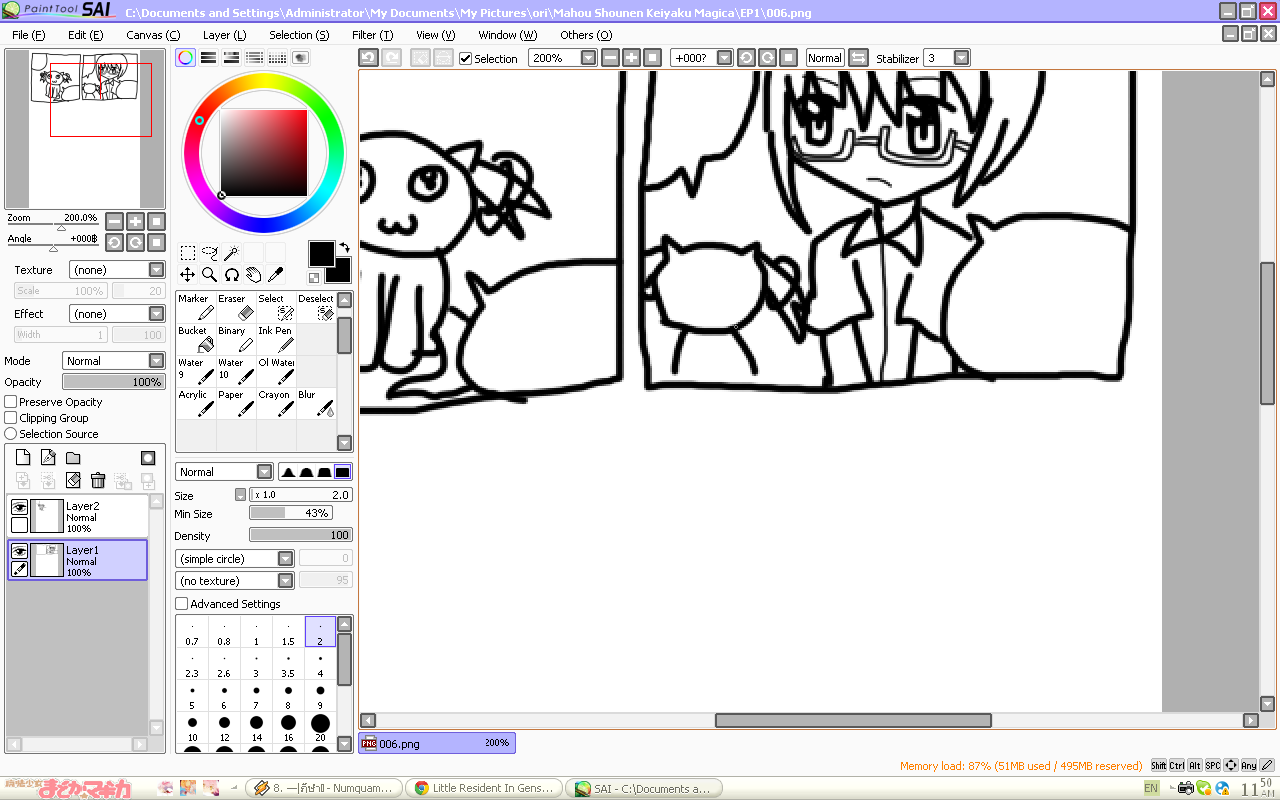Enable Advanced Settings checkbox
This screenshot has width=1280, height=800.
(182, 604)
